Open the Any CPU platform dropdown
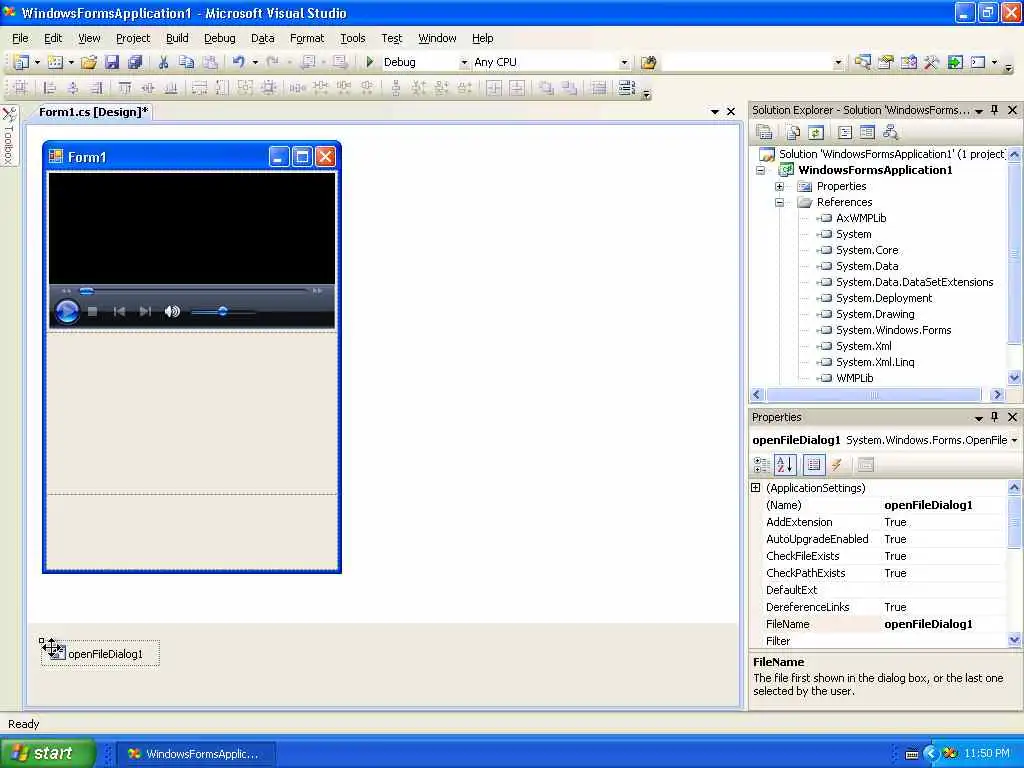1024x768 pixels. (x=624, y=63)
